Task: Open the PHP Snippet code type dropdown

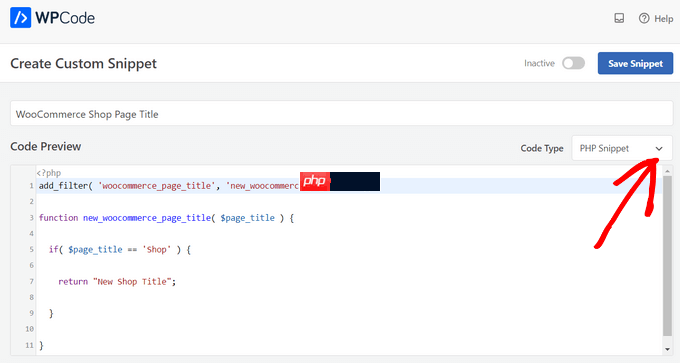Action: (x=622, y=148)
